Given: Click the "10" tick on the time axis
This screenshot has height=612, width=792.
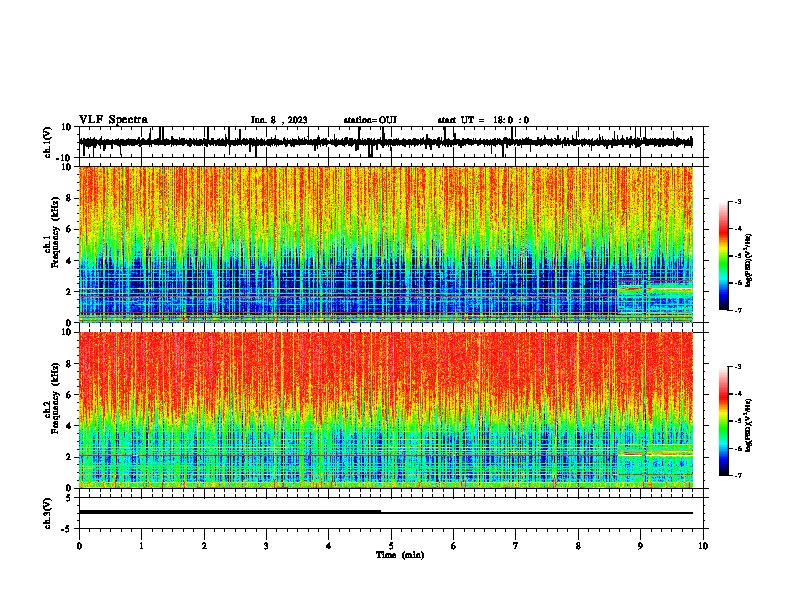Looking at the screenshot, I should click(x=703, y=546).
